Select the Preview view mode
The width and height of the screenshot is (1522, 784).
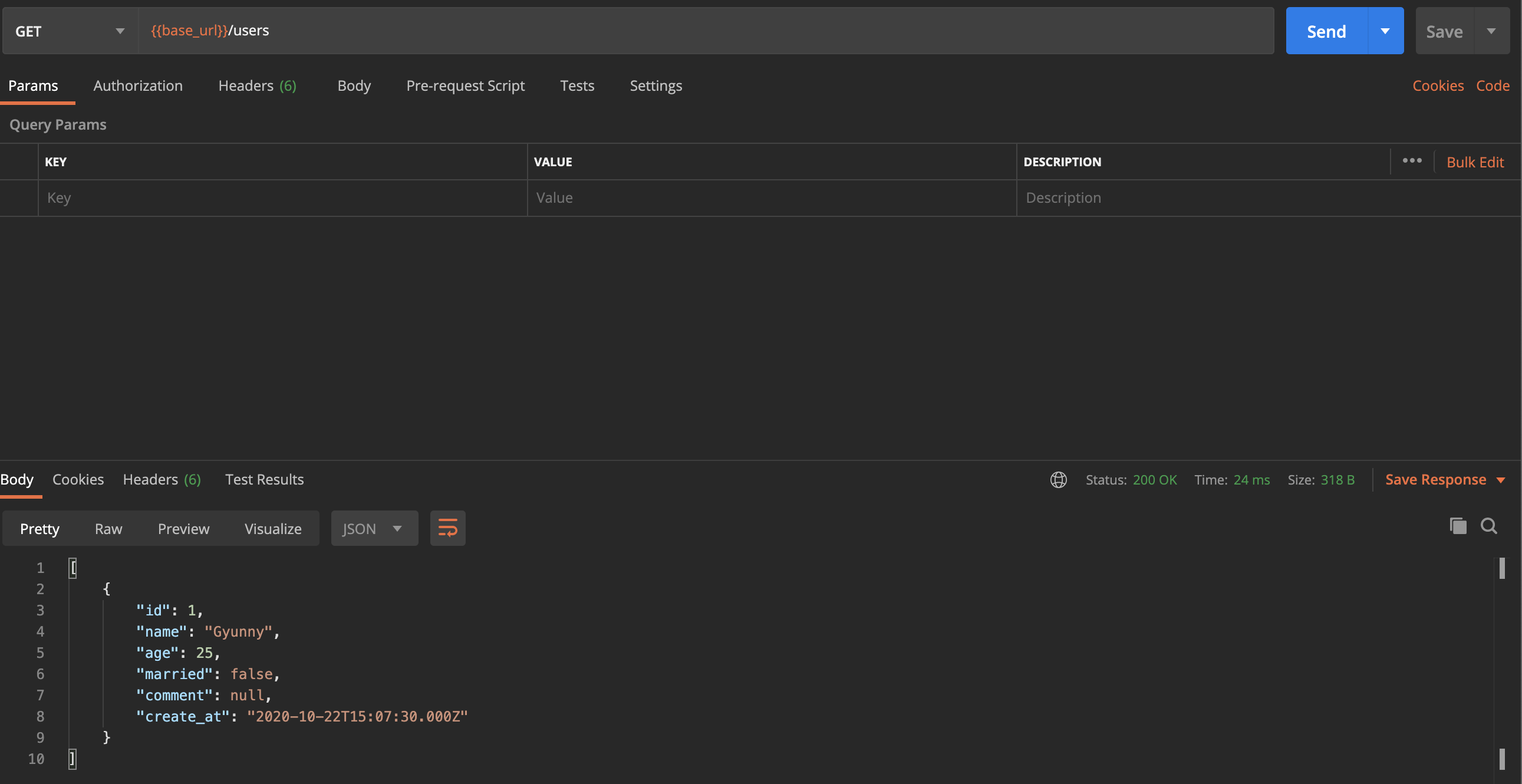click(183, 528)
